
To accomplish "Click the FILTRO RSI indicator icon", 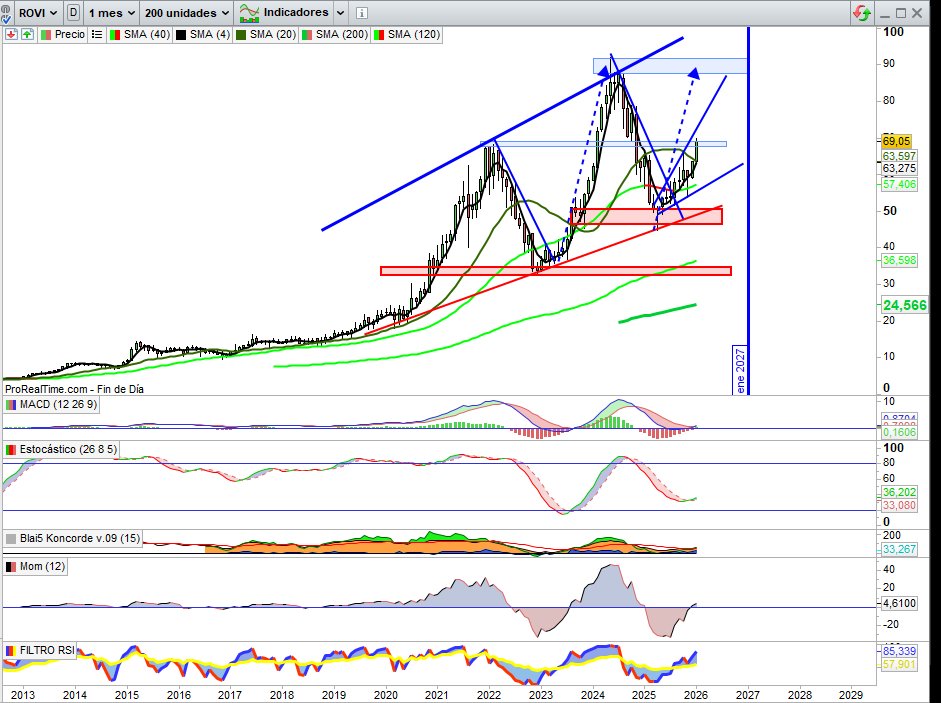I will click(x=10, y=650).
